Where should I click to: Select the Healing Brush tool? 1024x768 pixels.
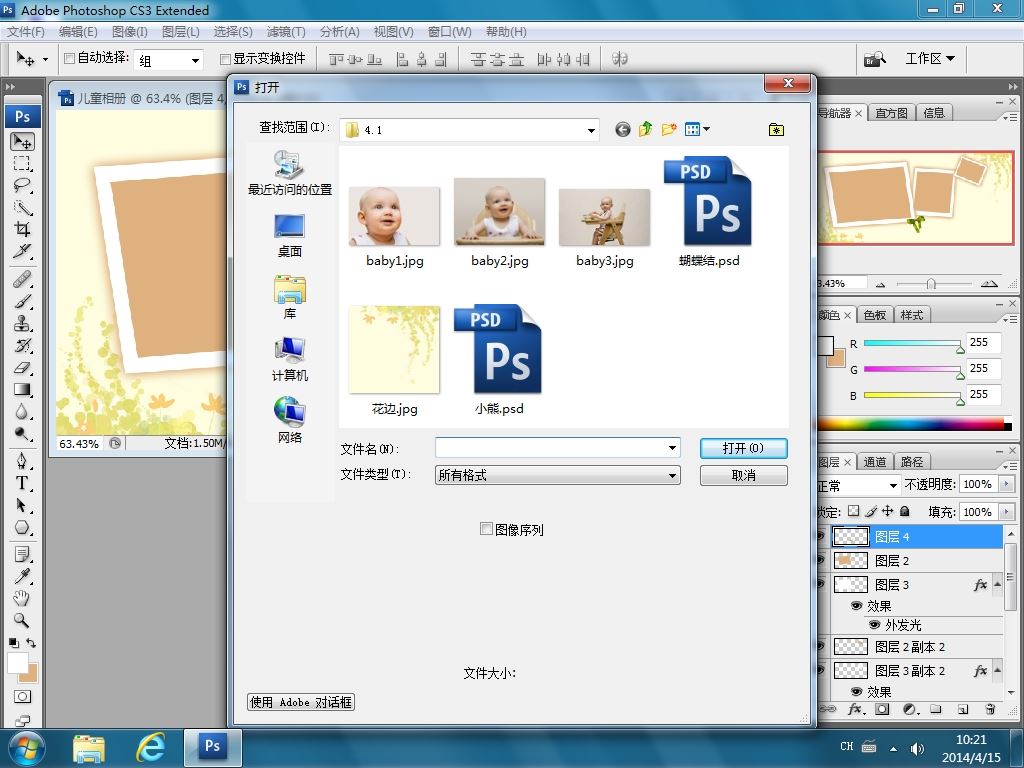[x=22, y=280]
